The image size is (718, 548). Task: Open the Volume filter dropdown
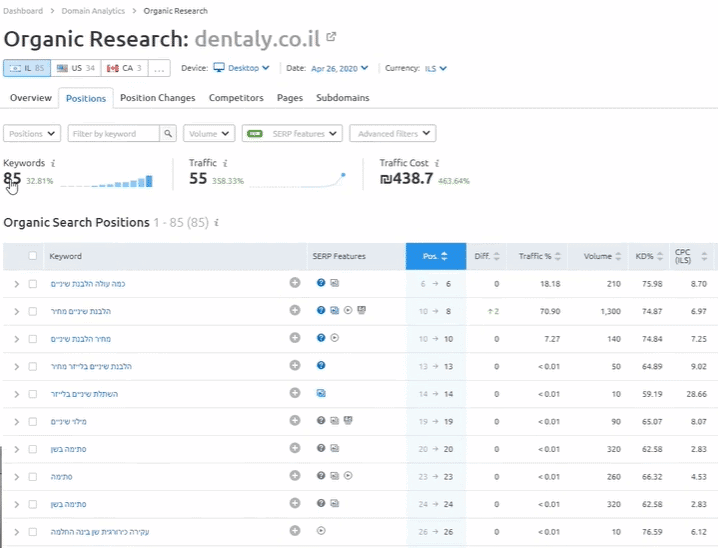(x=209, y=134)
